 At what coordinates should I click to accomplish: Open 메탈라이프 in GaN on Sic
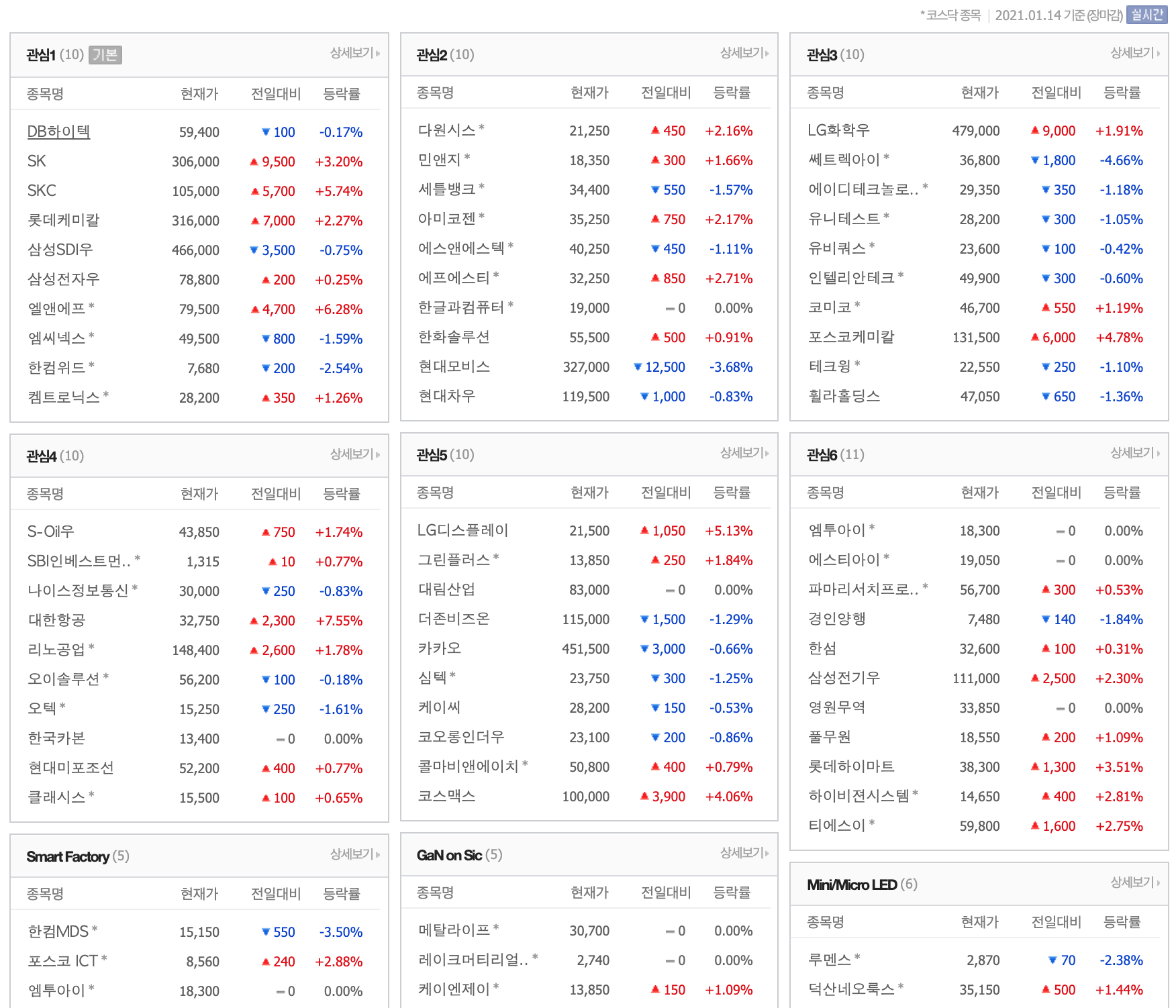[x=454, y=930]
